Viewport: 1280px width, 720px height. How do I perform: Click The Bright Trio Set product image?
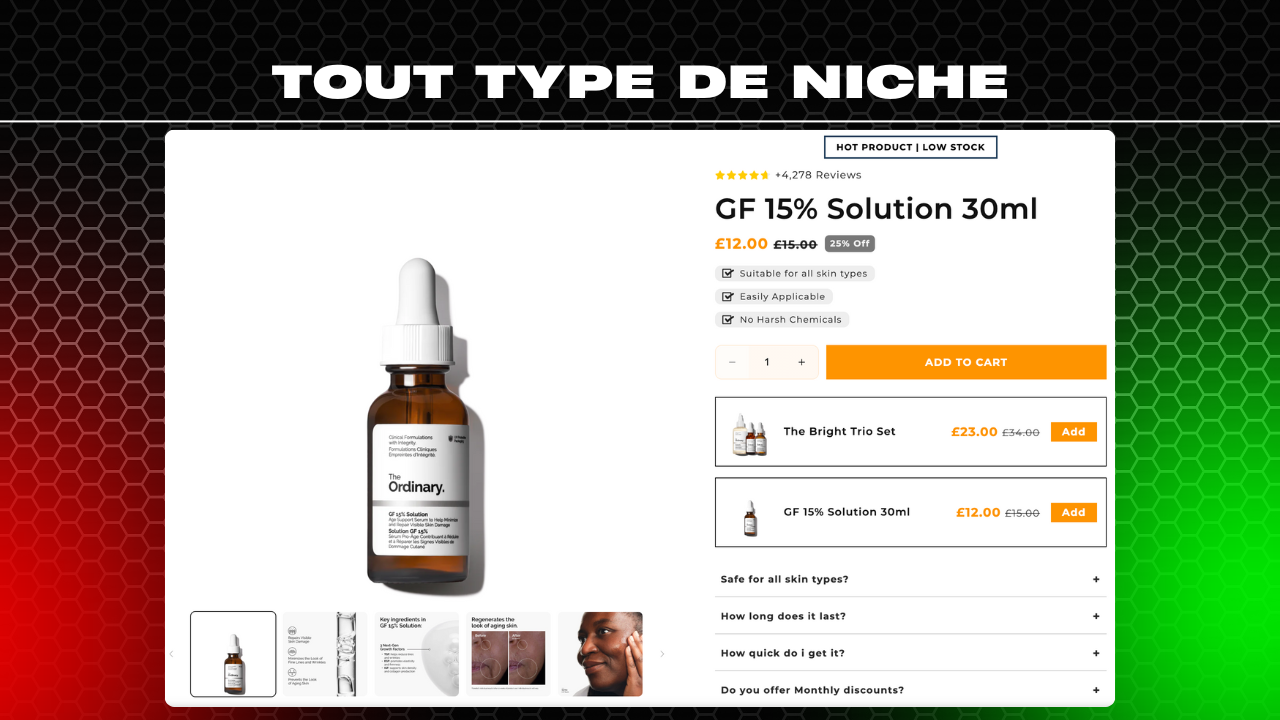coord(749,432)
